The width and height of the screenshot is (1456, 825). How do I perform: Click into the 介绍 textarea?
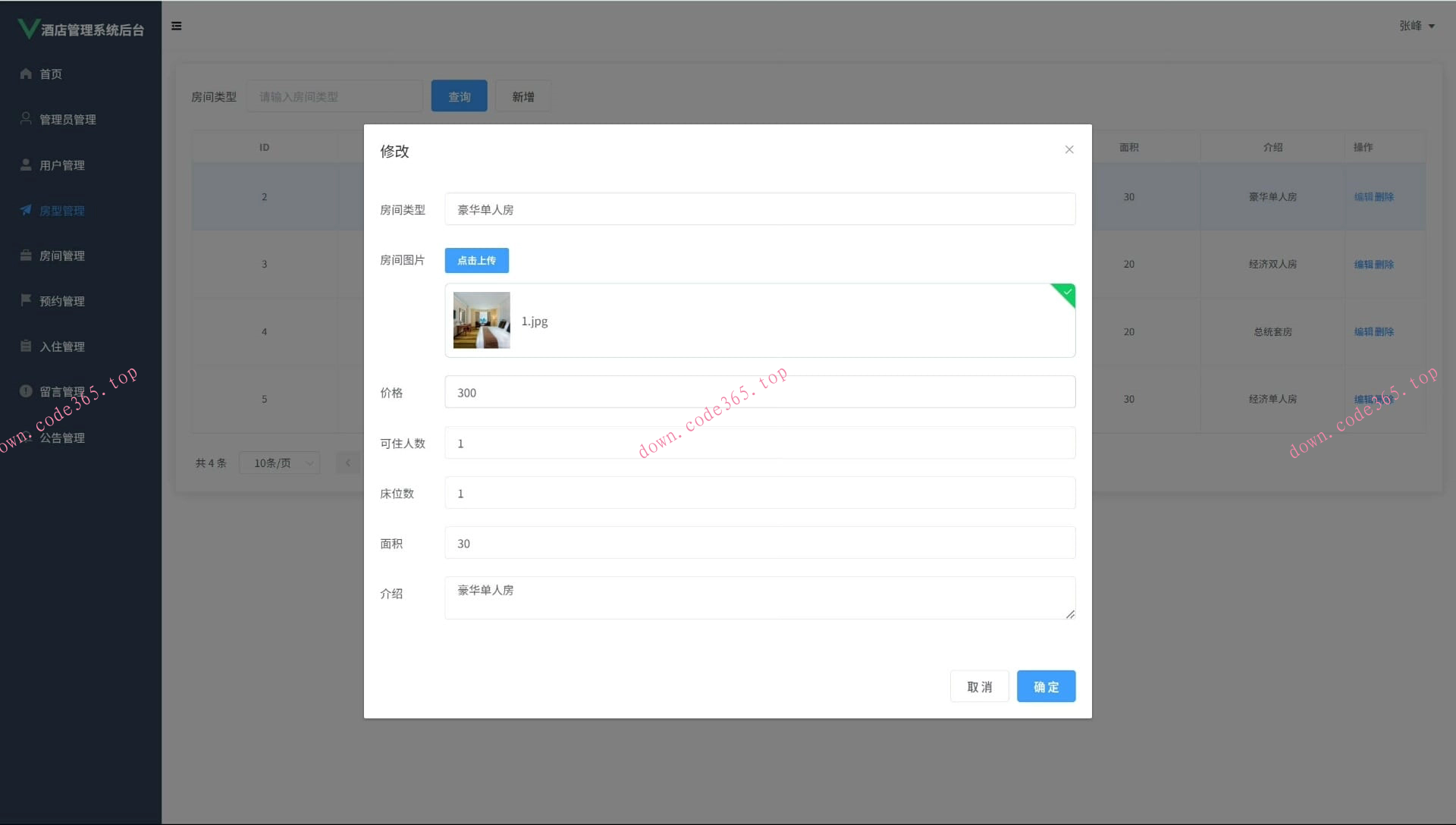click(759, 598)
